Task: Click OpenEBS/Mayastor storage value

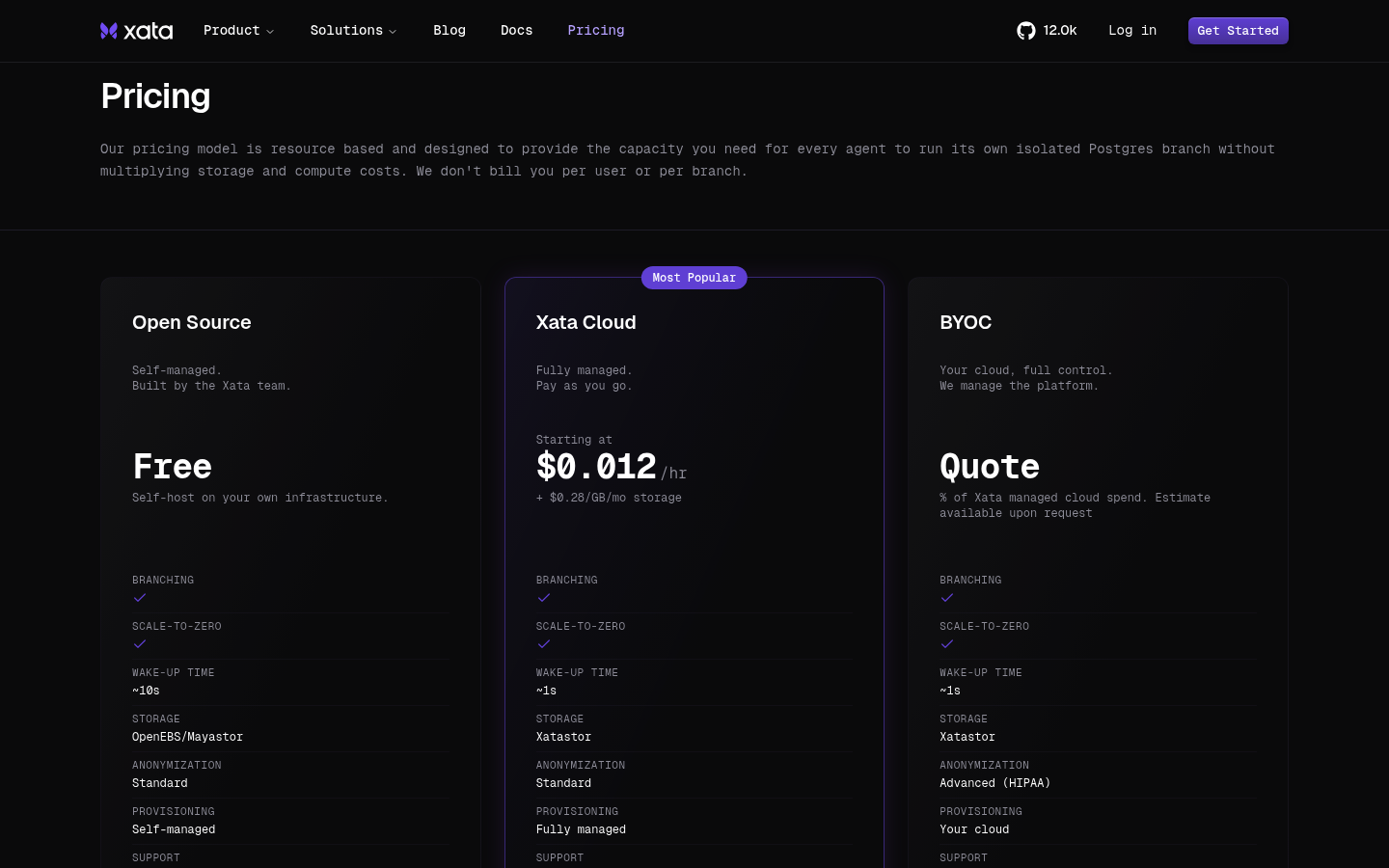Action: tap(187, 737)
